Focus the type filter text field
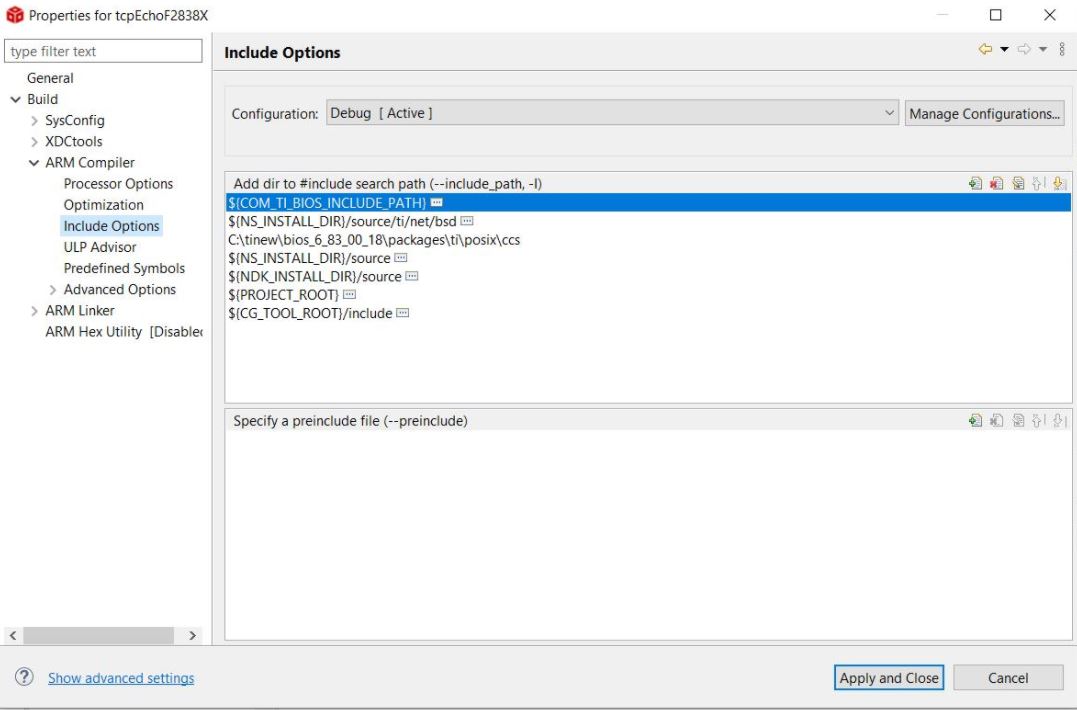The width and height of the screenshot is (1077, 710). click(x=103, y=51)
